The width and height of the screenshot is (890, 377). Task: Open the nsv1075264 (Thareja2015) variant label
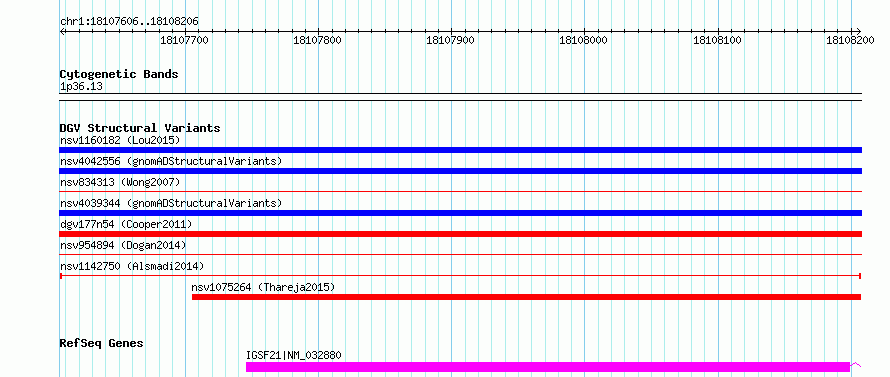point(263,287)
